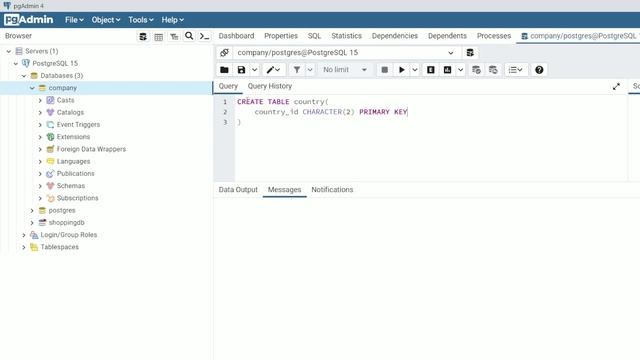This screenshot has width=640, height=360.
Task: Open file with the folder icon
Action: pyautogui.click(x=224, y=70)
